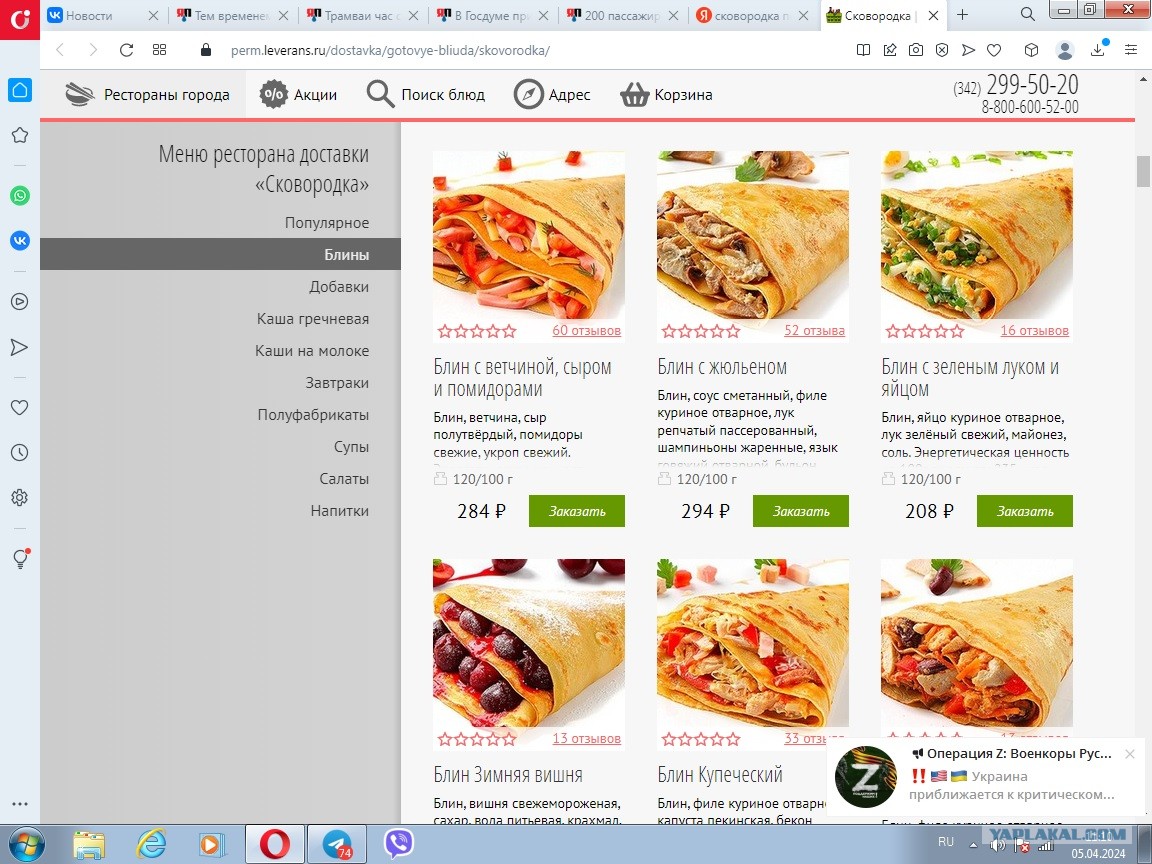
Task: Open Telegram from the taskbar
Action: click(337, 844)
